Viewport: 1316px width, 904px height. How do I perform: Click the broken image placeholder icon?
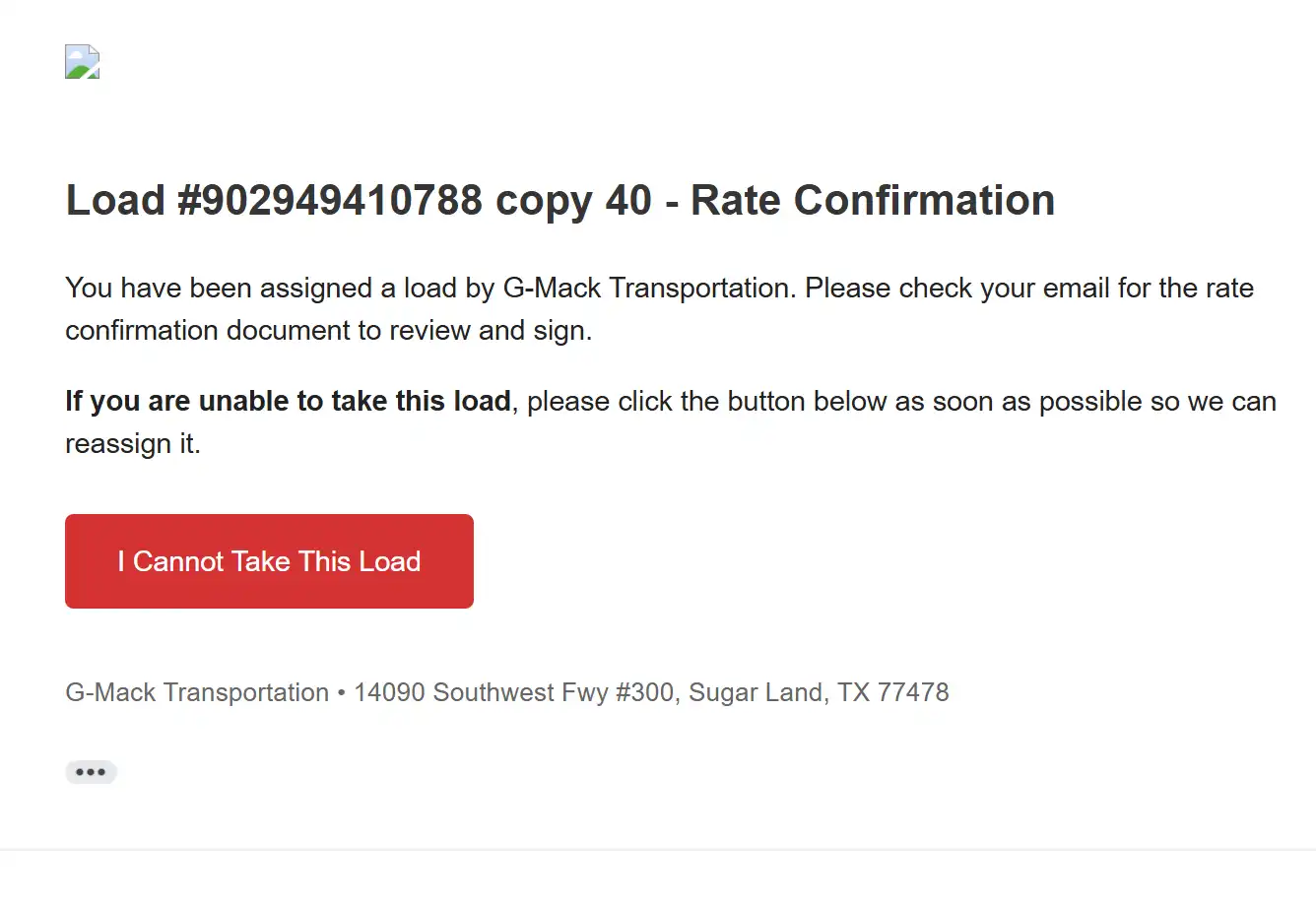coord(82,61)
